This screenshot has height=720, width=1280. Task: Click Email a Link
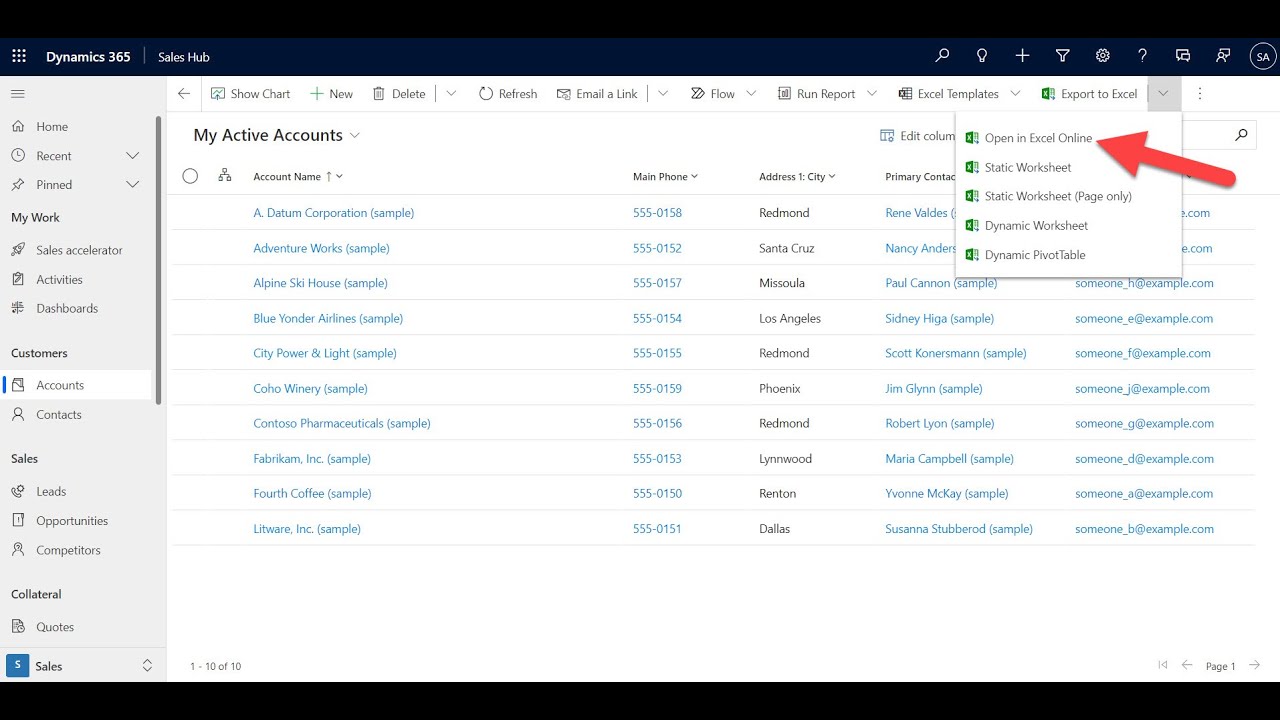click(x=597, y=94)
